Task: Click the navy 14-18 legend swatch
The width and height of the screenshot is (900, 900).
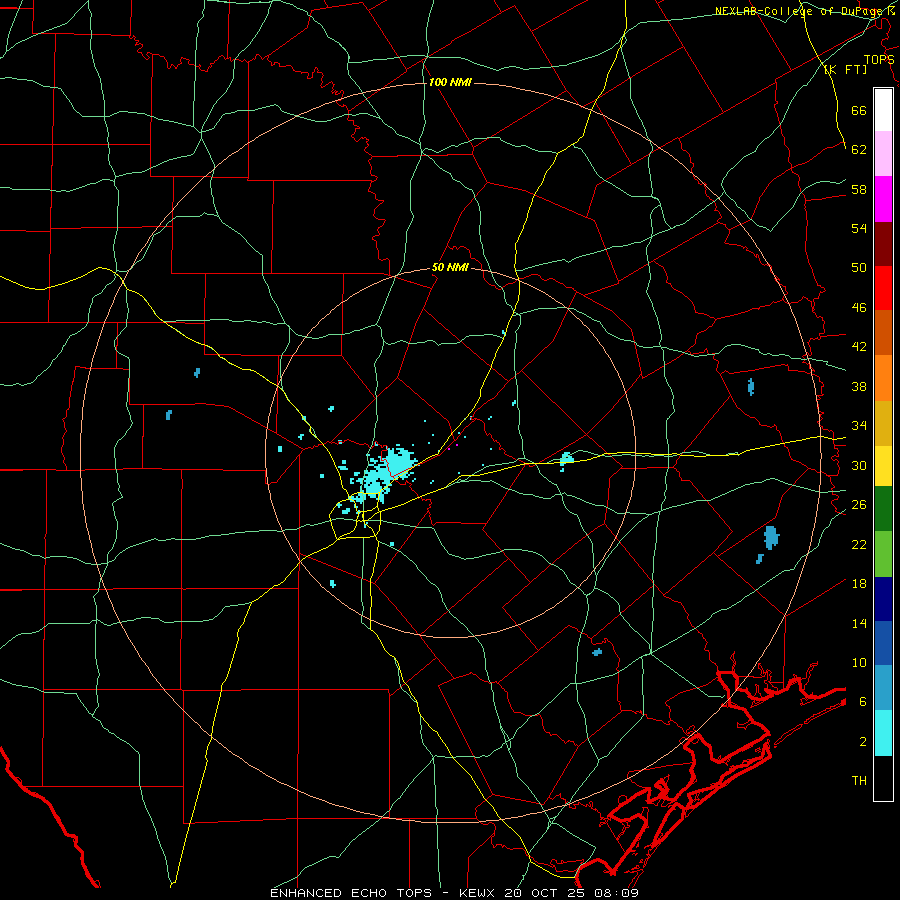Action: (883, 599)
